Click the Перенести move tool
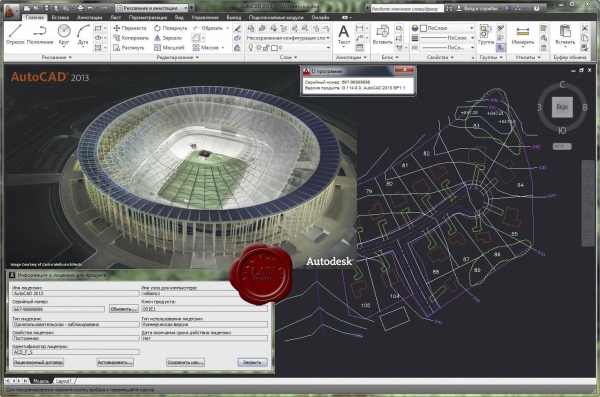Screen dimensions: 600x397 coord(130,28)
